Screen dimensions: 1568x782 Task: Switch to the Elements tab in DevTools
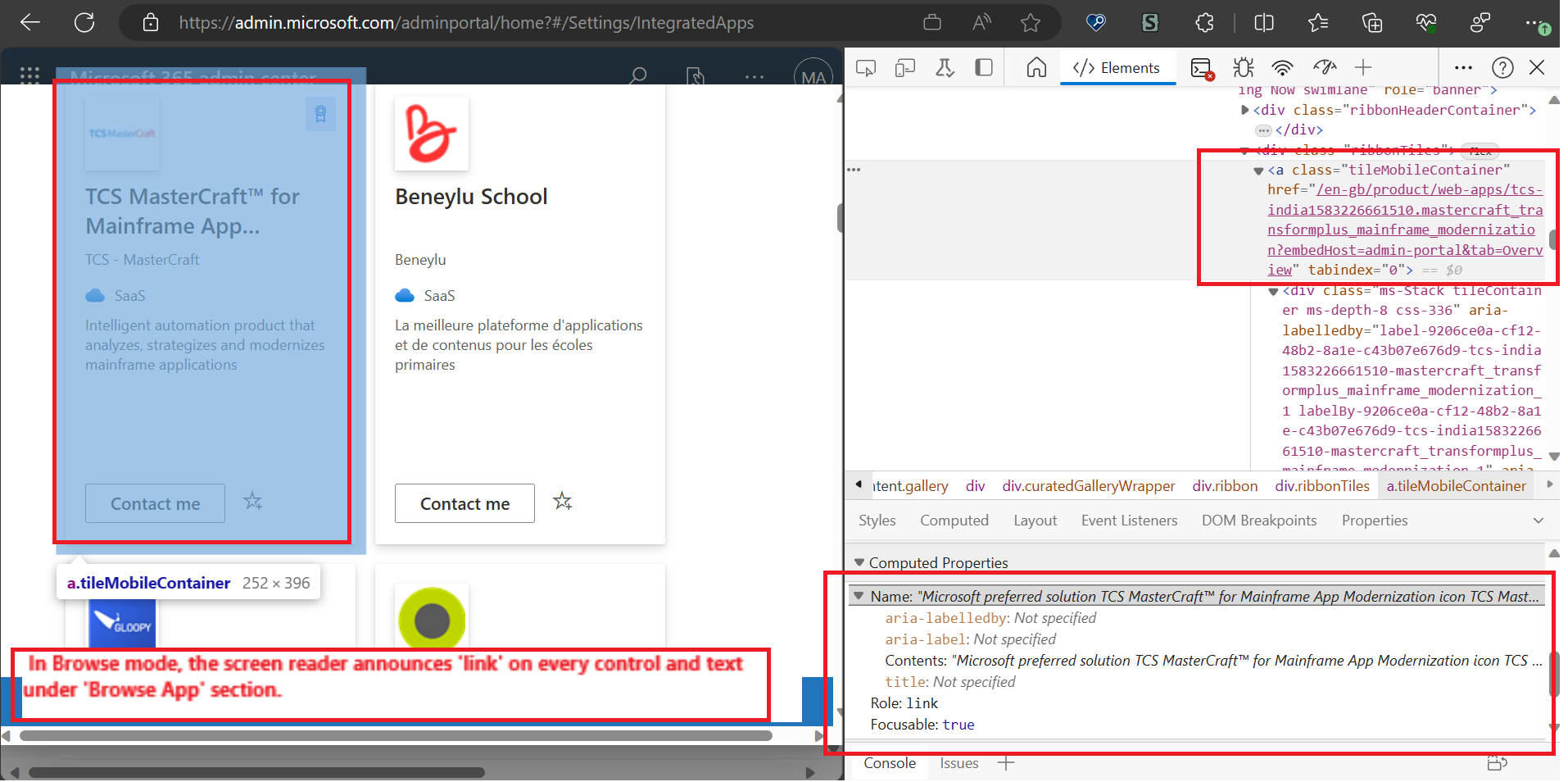click(x=1117, y=67)
